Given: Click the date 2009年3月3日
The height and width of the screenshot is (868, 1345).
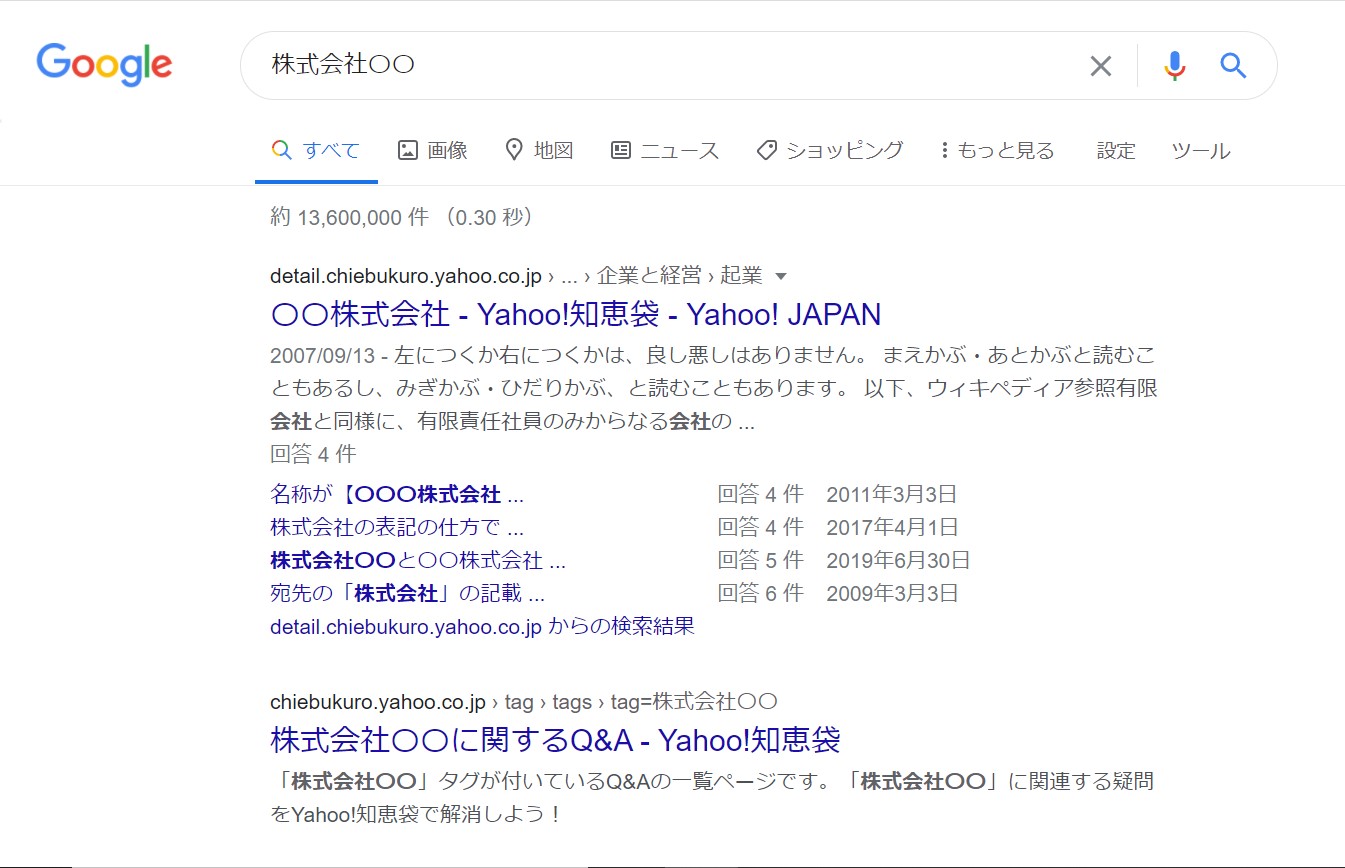Looking at the screenshot, I should tap(892, 593).
